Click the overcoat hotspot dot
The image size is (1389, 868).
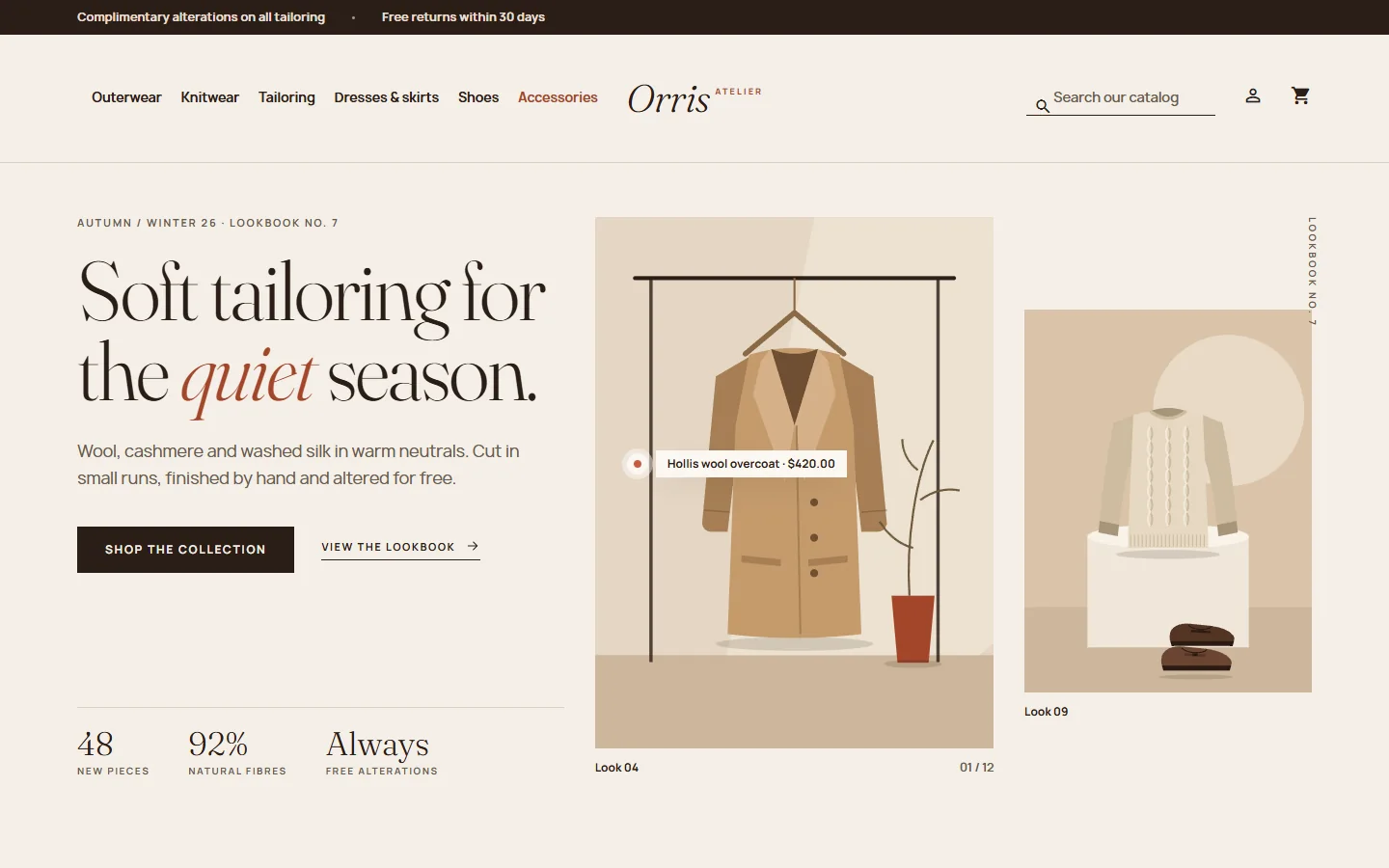pyautogui.click(x=637, y=464)
